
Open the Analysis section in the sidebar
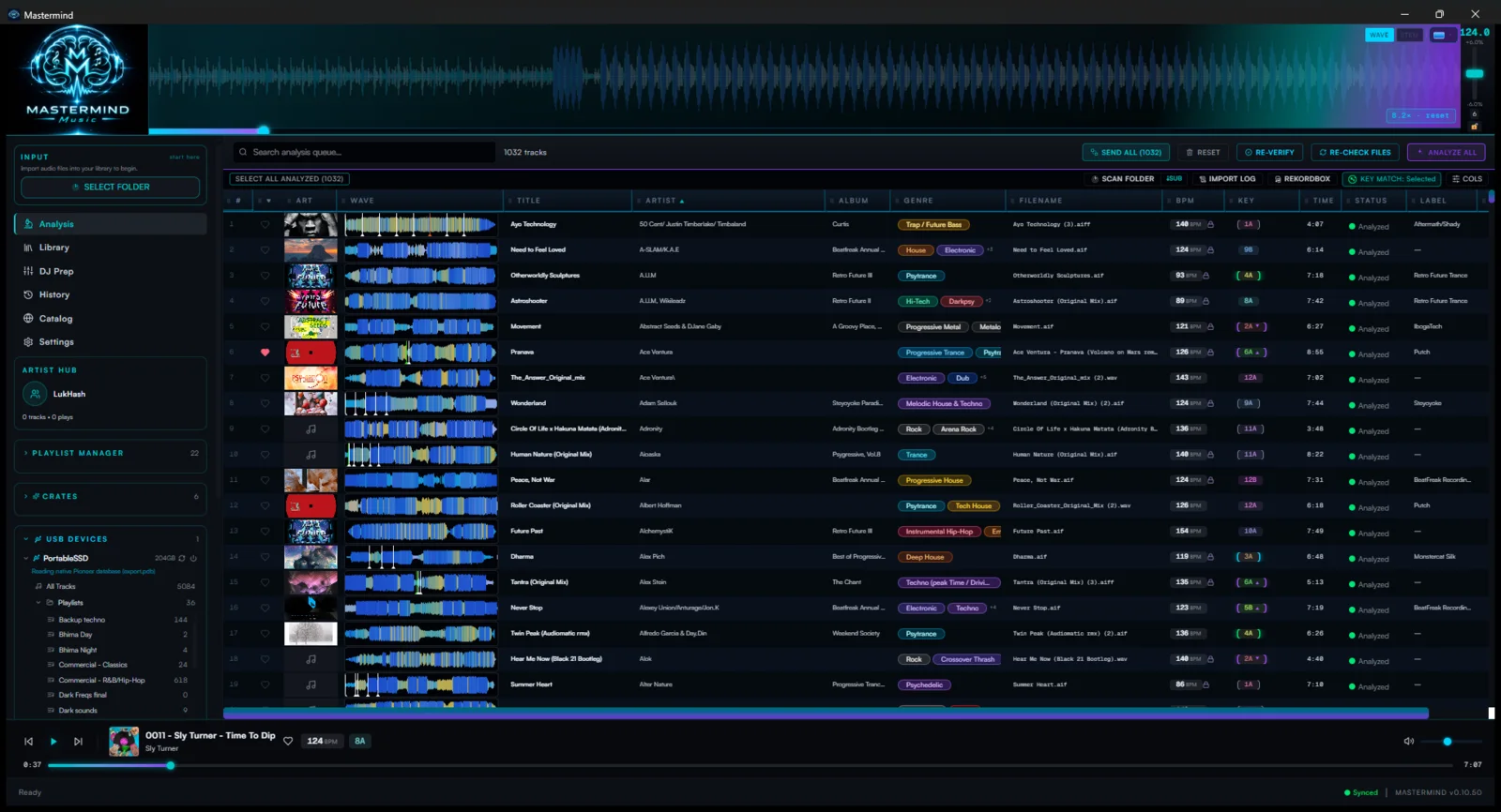(111, 224)
